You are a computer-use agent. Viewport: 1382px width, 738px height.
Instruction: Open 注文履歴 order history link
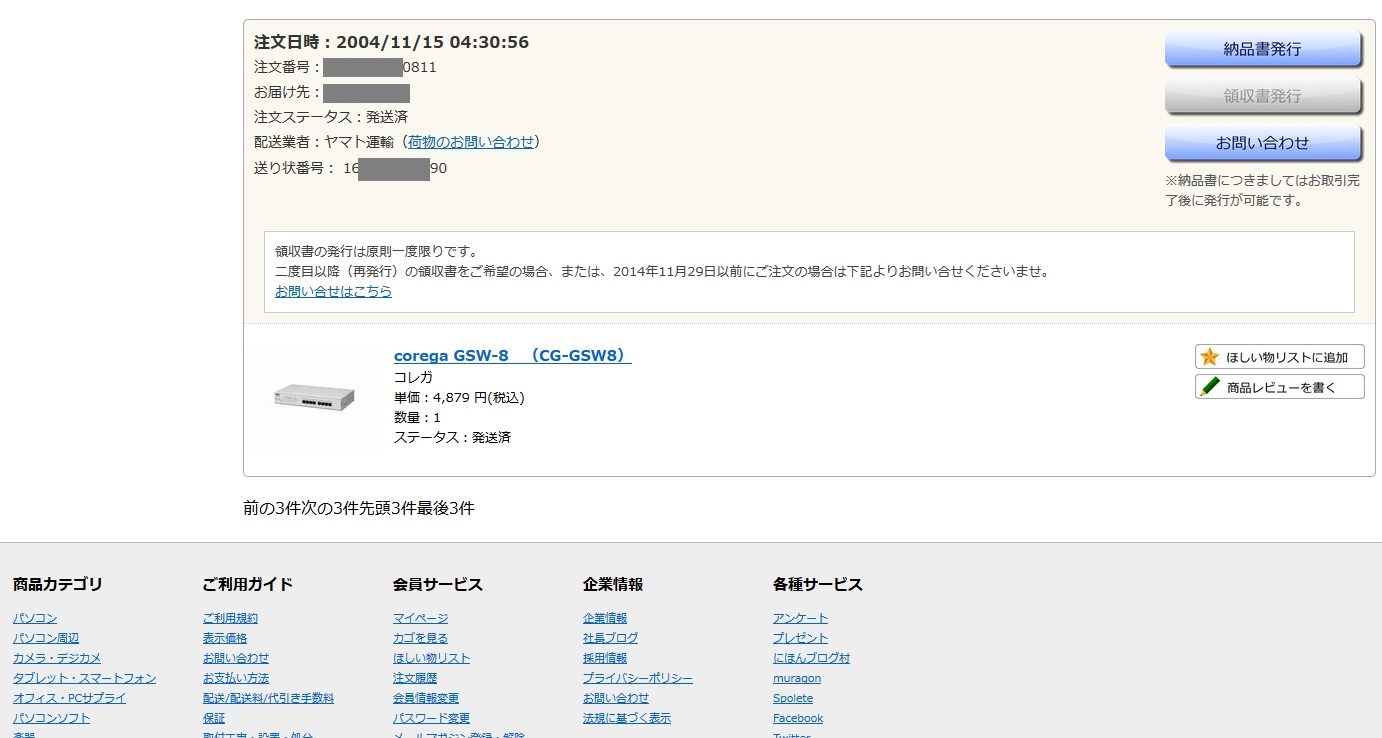pyautogui.click(x=415, y=678)
